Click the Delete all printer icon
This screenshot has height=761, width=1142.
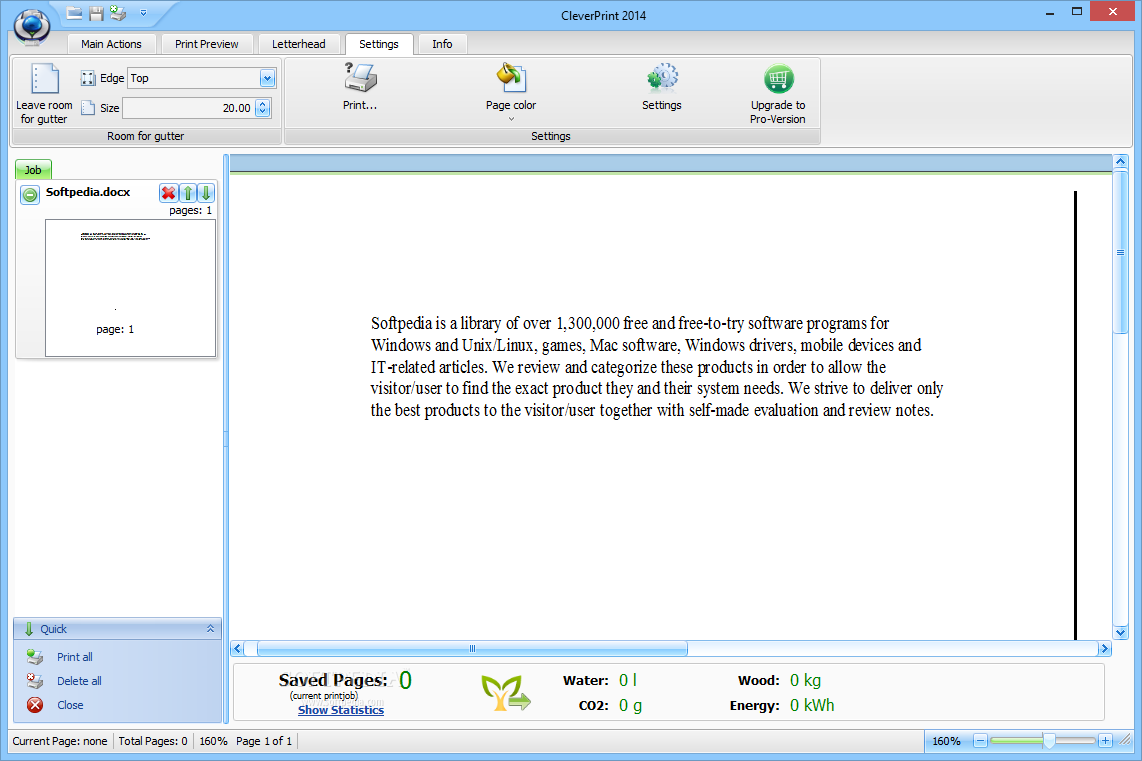(35, 681)
